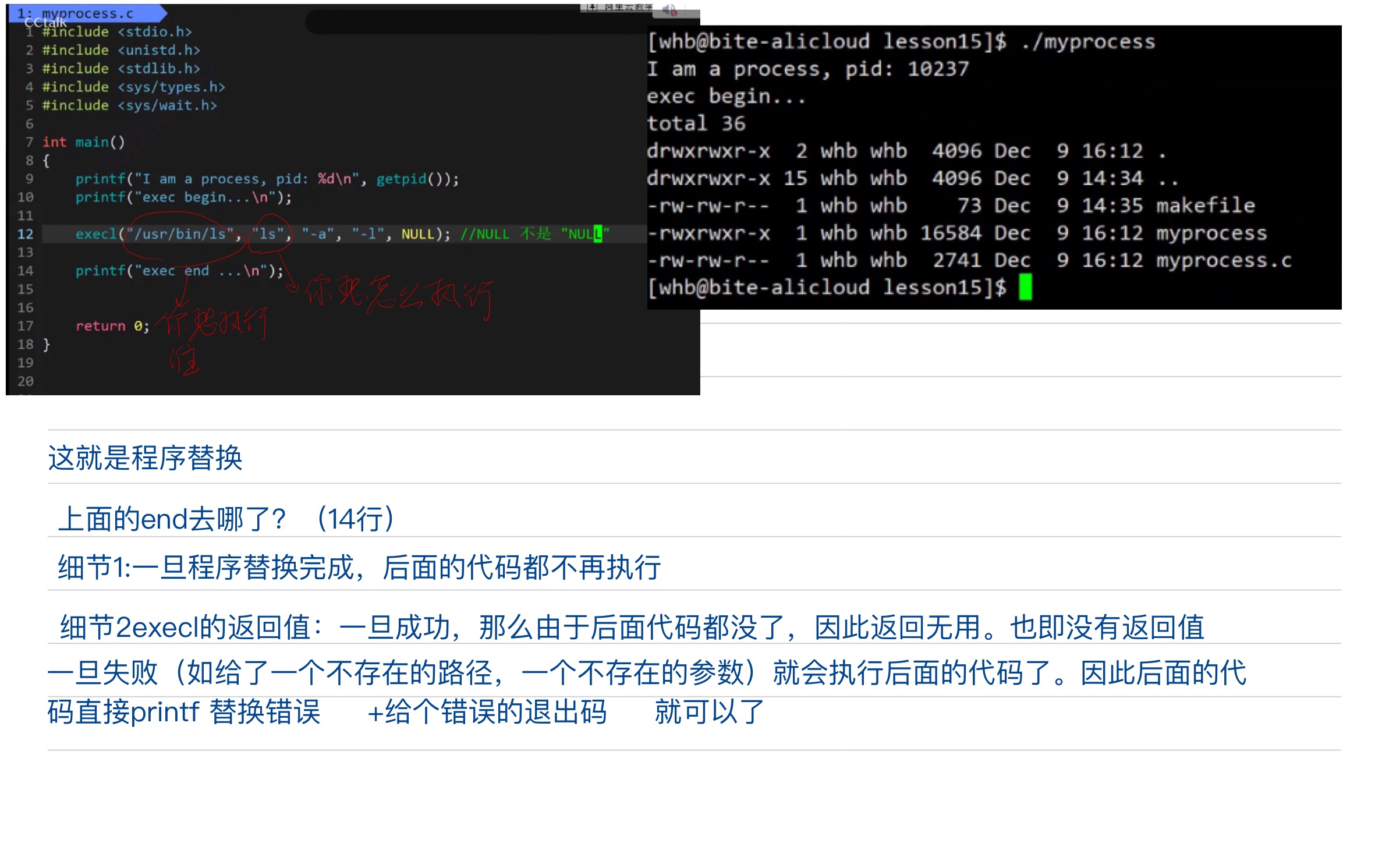This screenshot has height=868, width=1389.
Task: Click the "int main()" line in the code
Action: click(x=83, y=142)
